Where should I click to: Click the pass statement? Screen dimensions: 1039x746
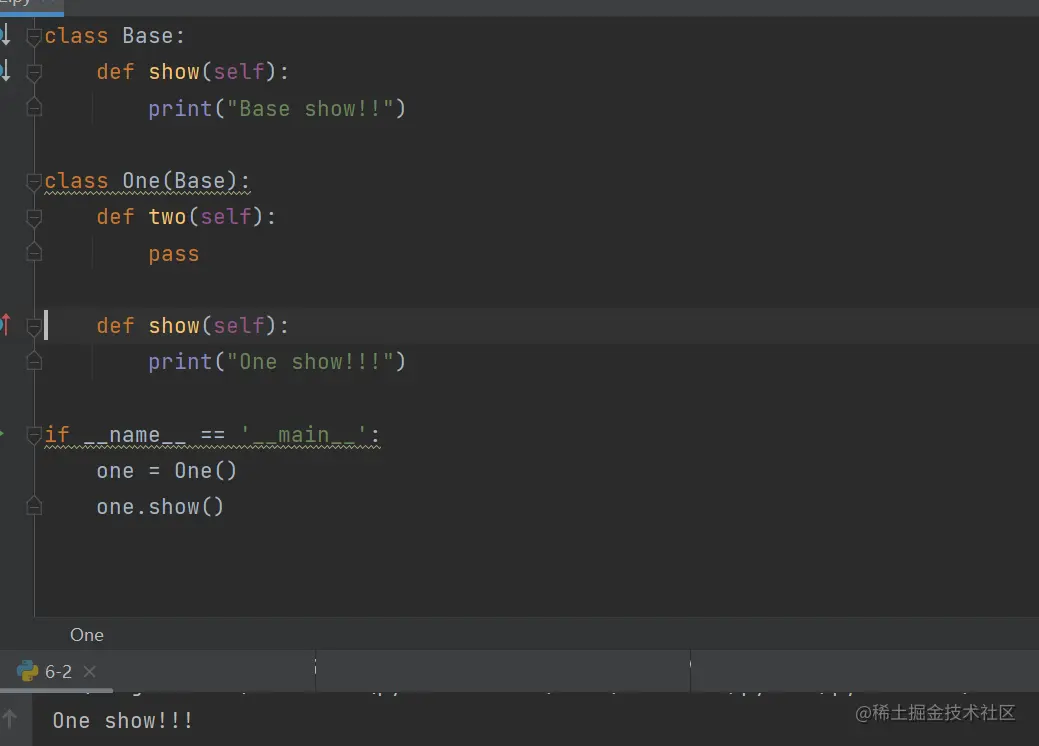pyautogui.click(x=174, y=254)
